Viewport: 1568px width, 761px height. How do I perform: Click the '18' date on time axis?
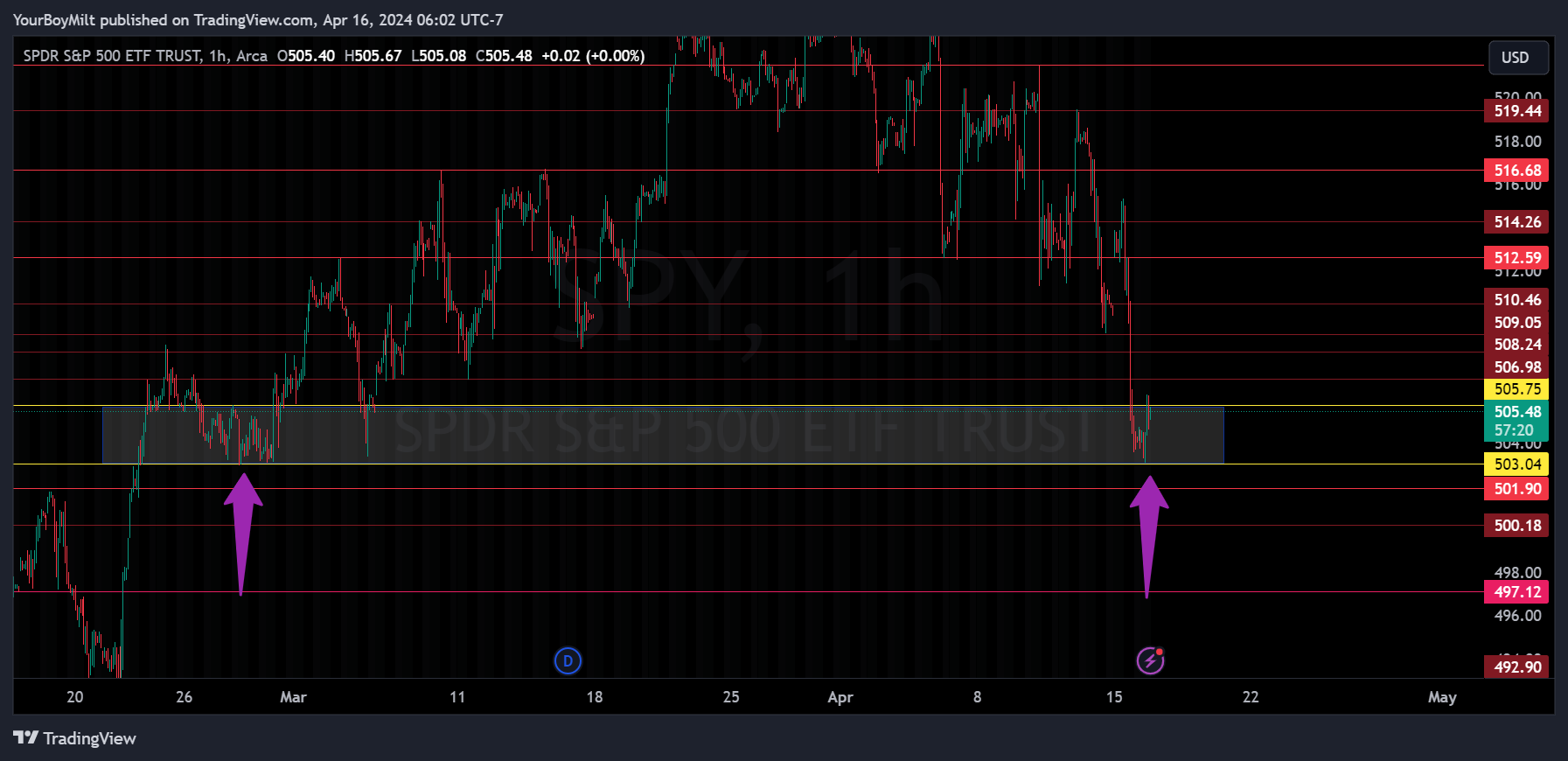595,697
